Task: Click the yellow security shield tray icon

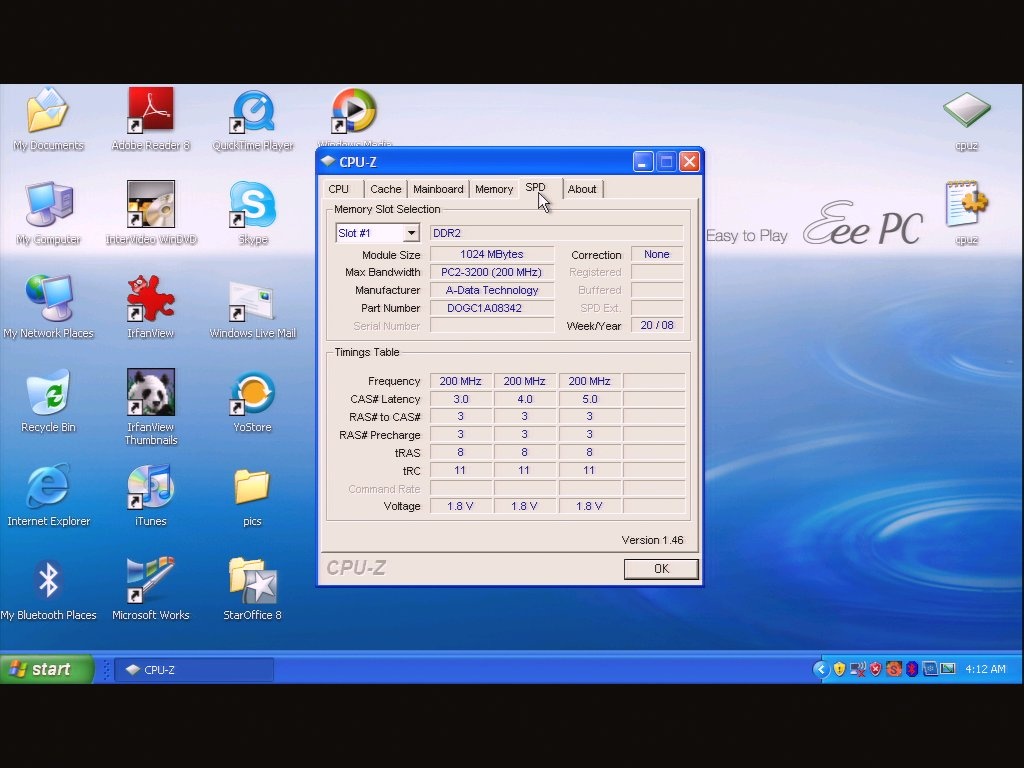Action: point(839,669)
